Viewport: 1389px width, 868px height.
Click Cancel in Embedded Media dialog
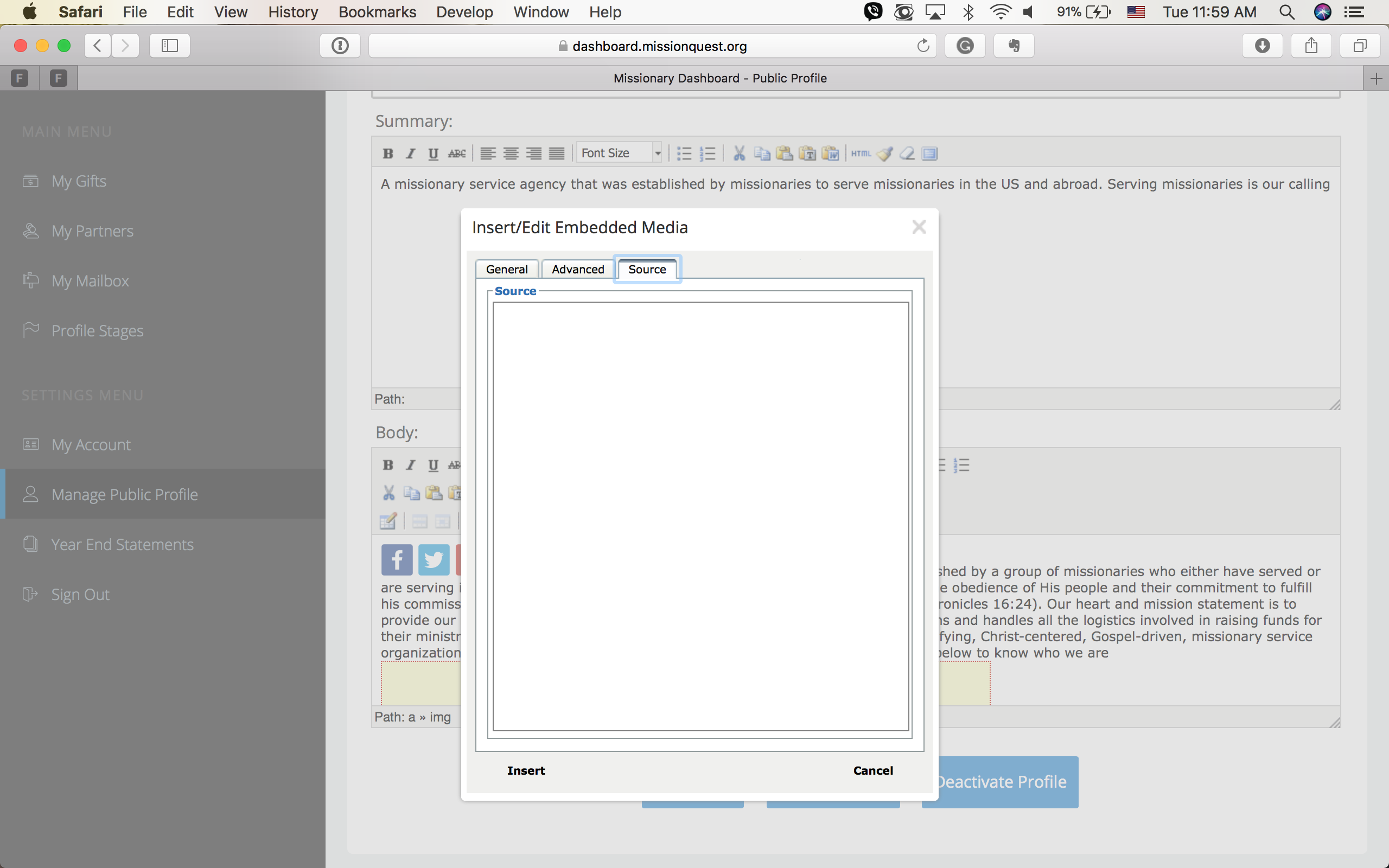pyautogui.click(x=872, y=770)
